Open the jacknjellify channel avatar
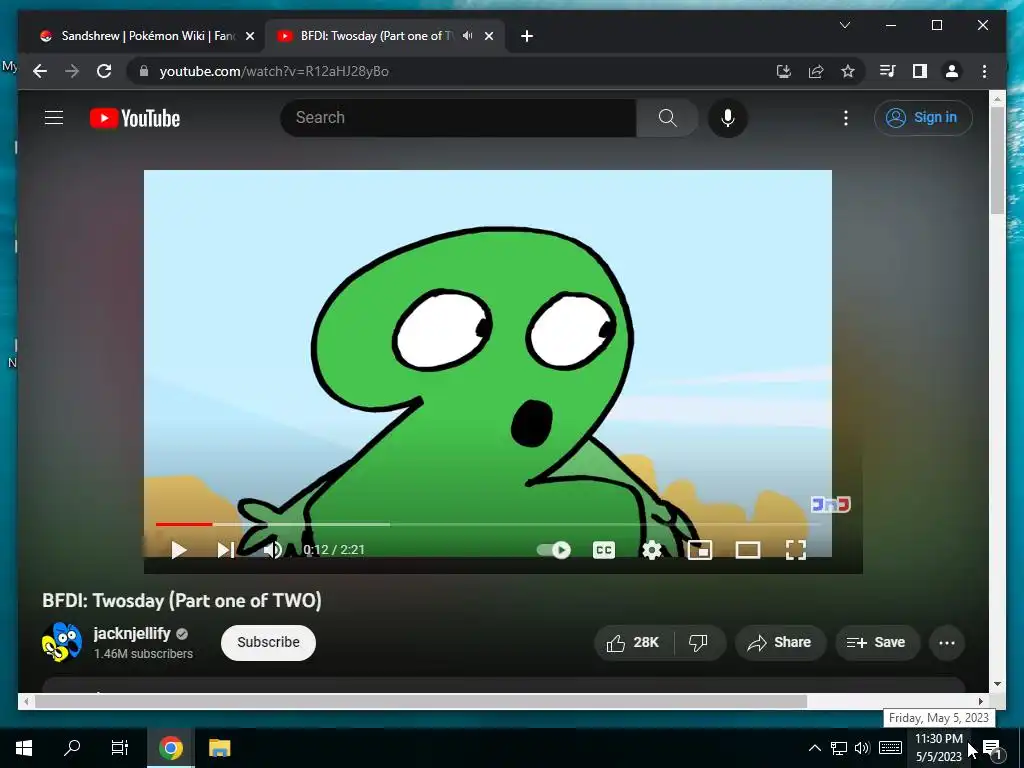 coord(62,642)
